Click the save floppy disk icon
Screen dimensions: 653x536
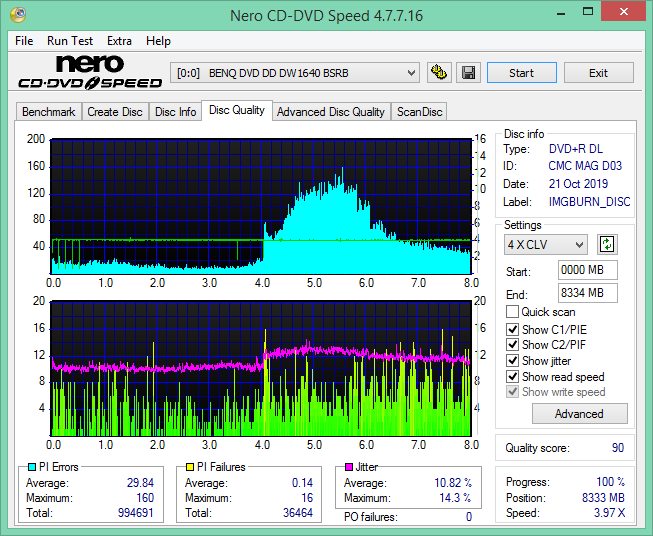point(469,73)
